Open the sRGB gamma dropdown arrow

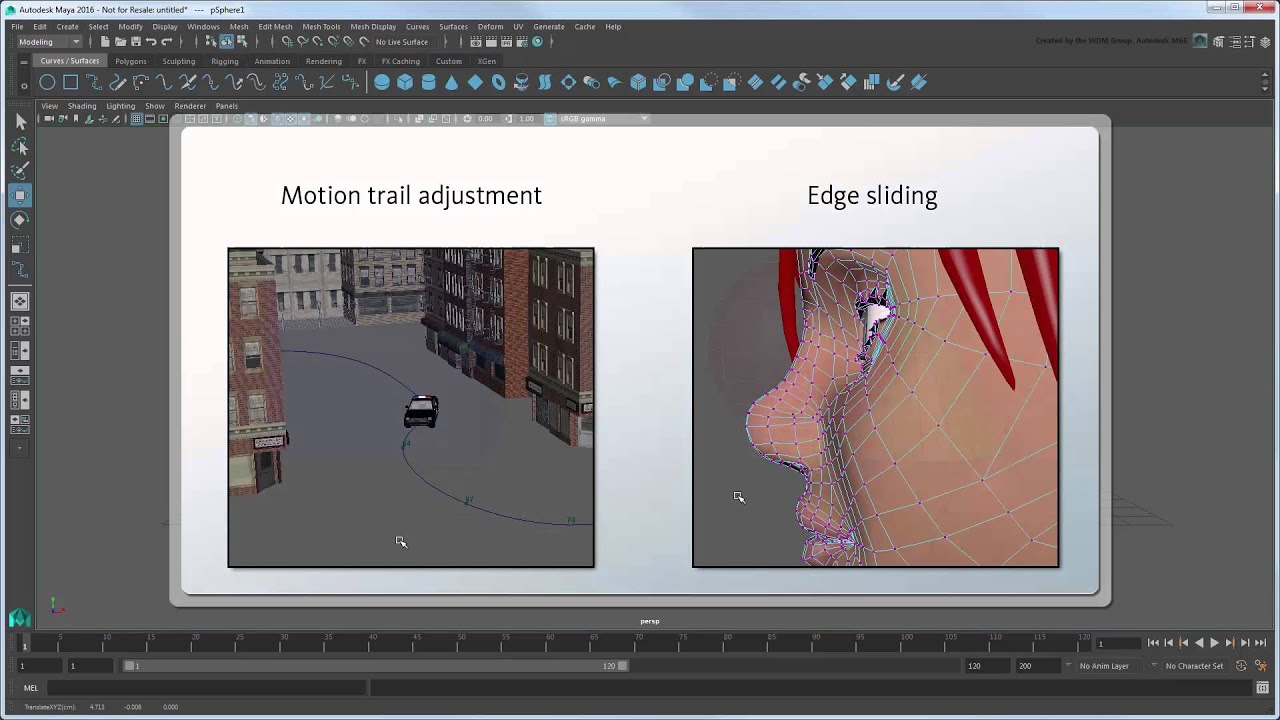pyautogui.click(x=644, y=119)
